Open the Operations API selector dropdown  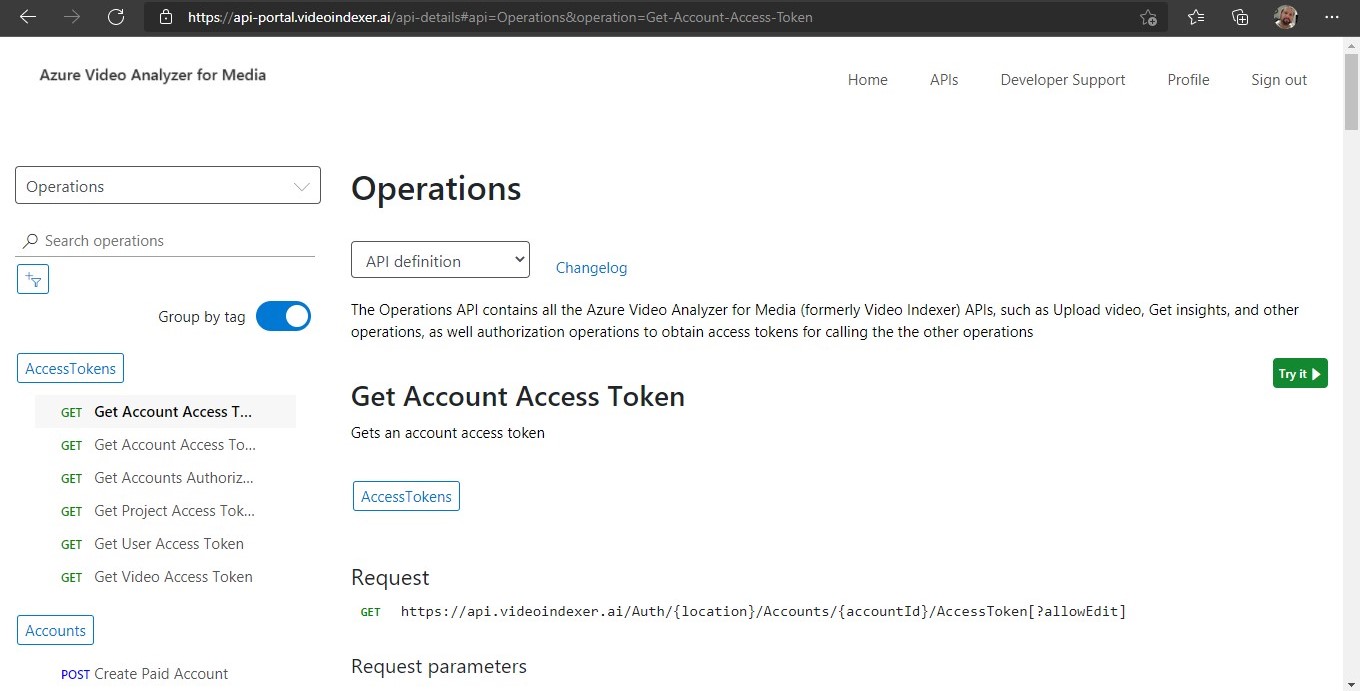point(168,186)
